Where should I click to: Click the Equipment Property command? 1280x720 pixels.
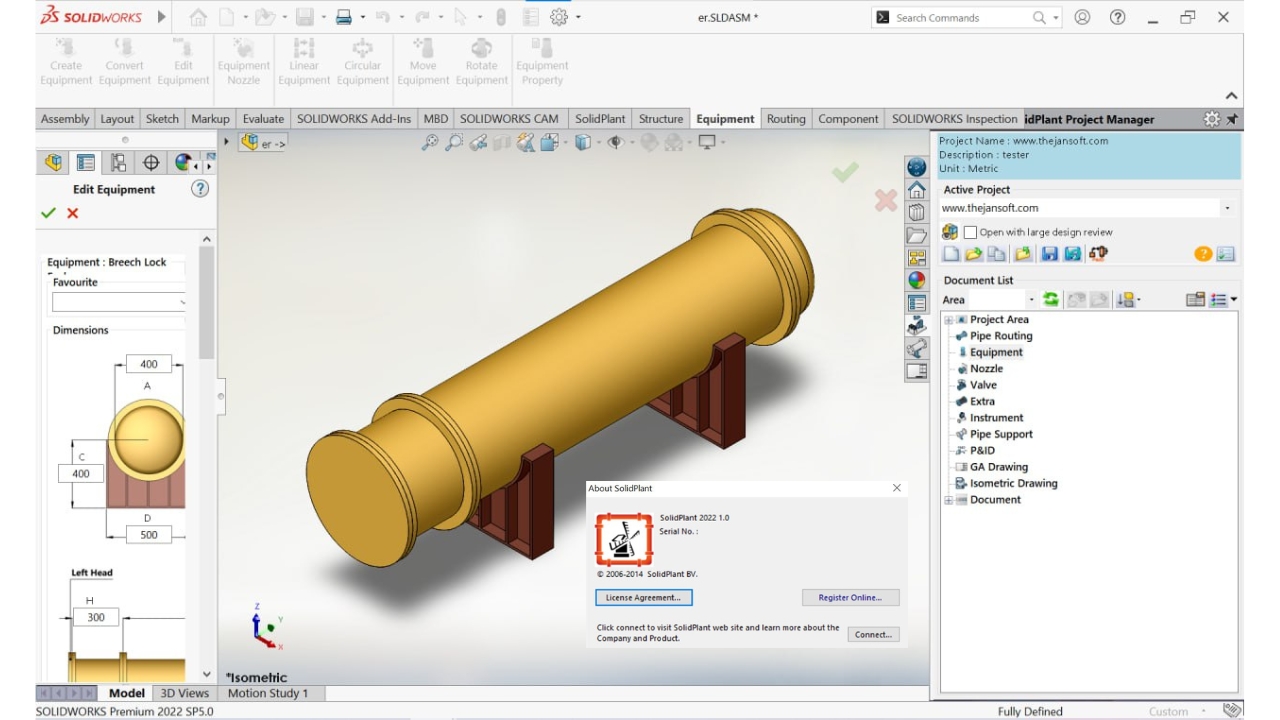(542, 62)
